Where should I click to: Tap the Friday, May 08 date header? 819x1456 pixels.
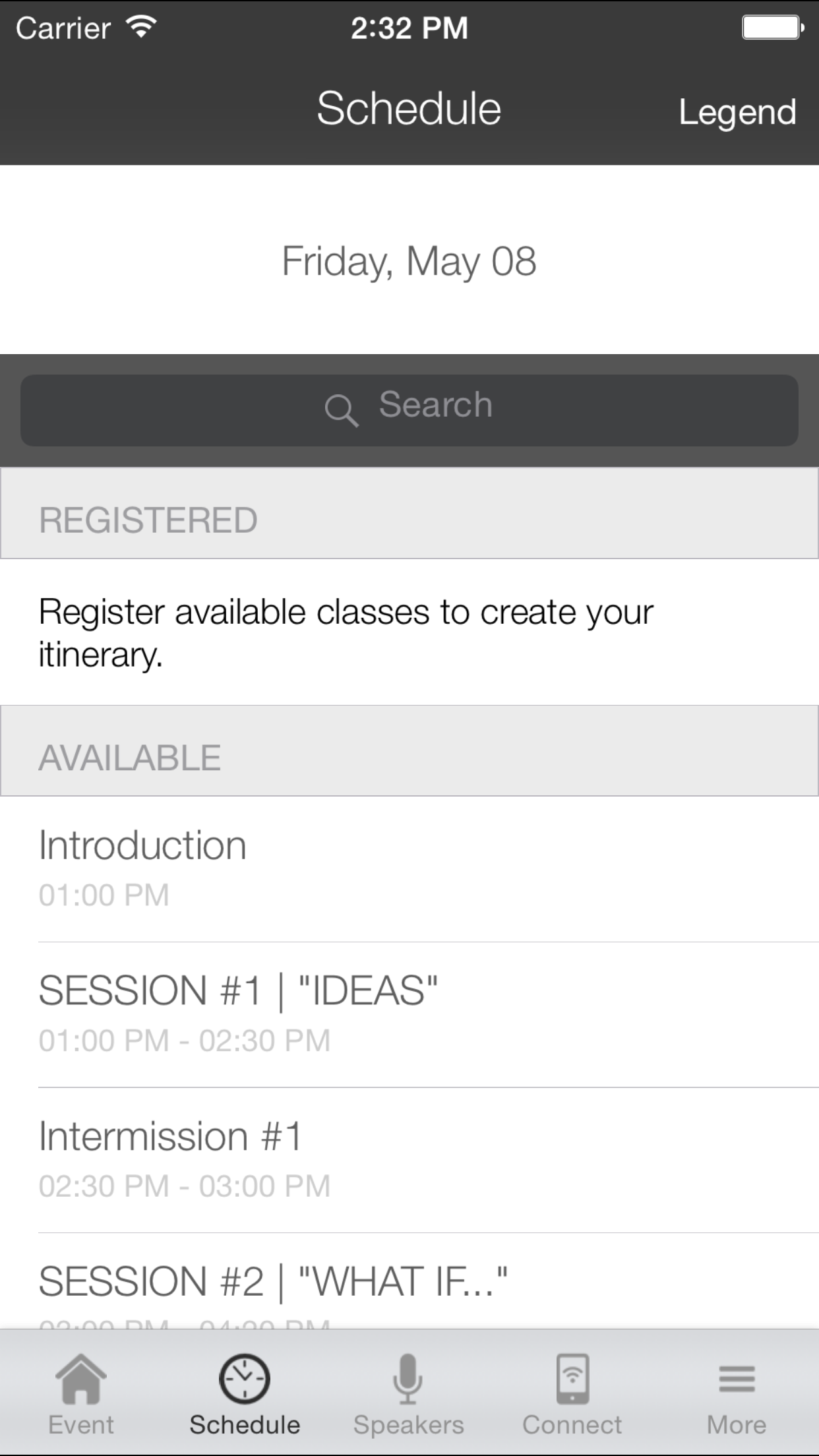point(409,261)
